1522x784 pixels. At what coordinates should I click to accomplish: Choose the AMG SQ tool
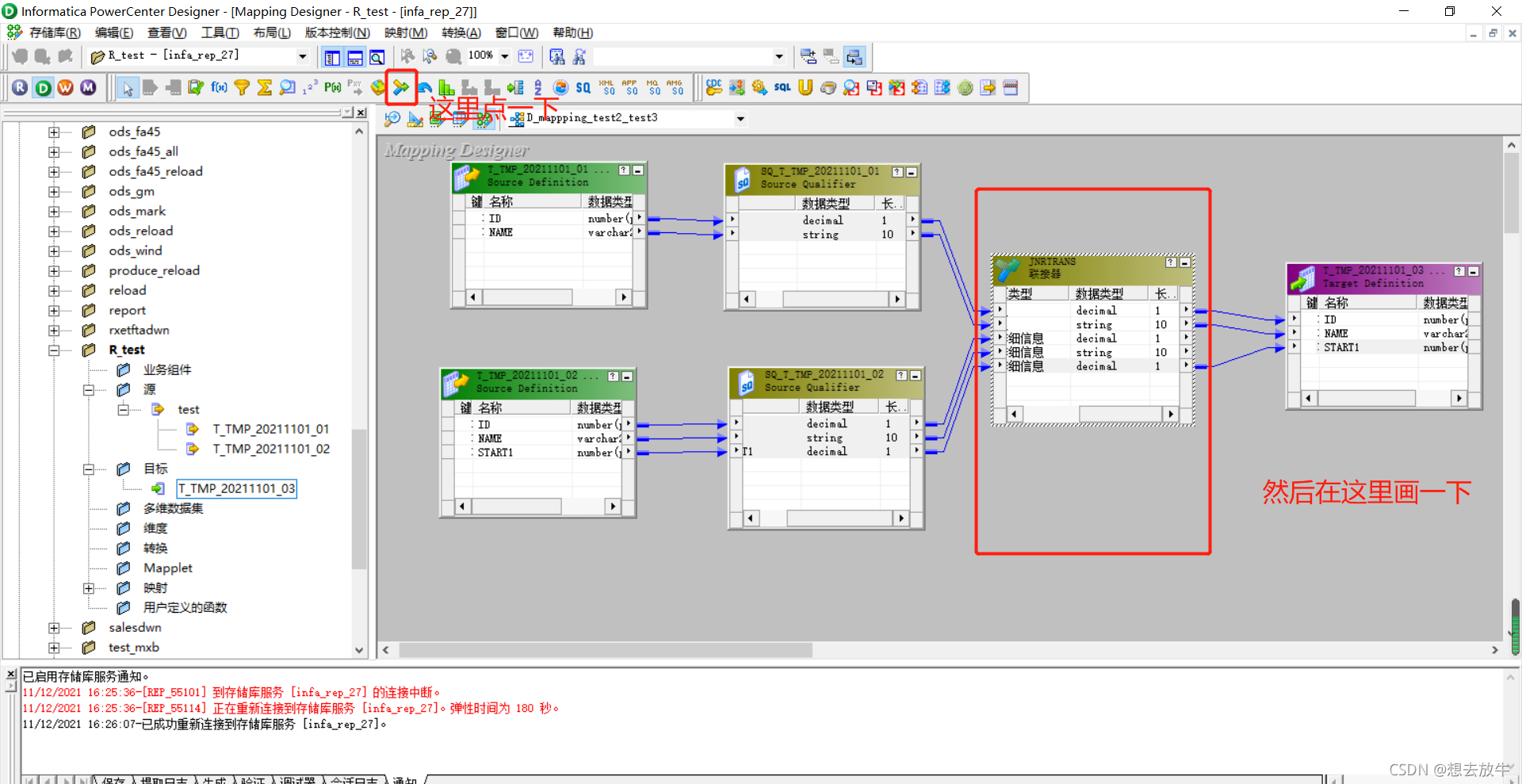(675, 87)
